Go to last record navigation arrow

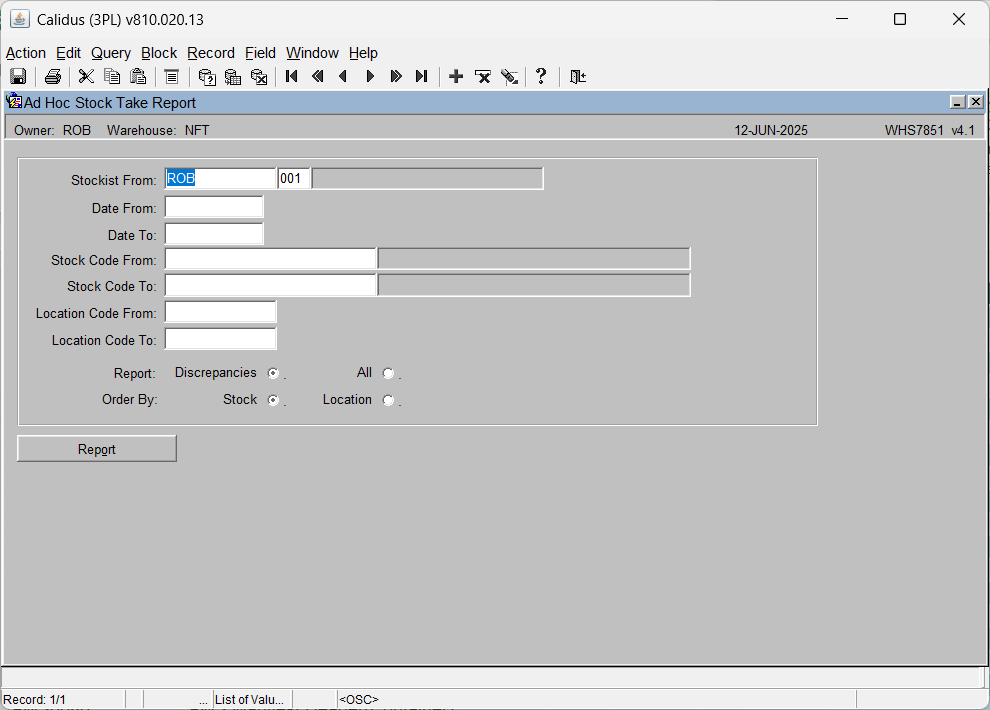click(422, 76)
